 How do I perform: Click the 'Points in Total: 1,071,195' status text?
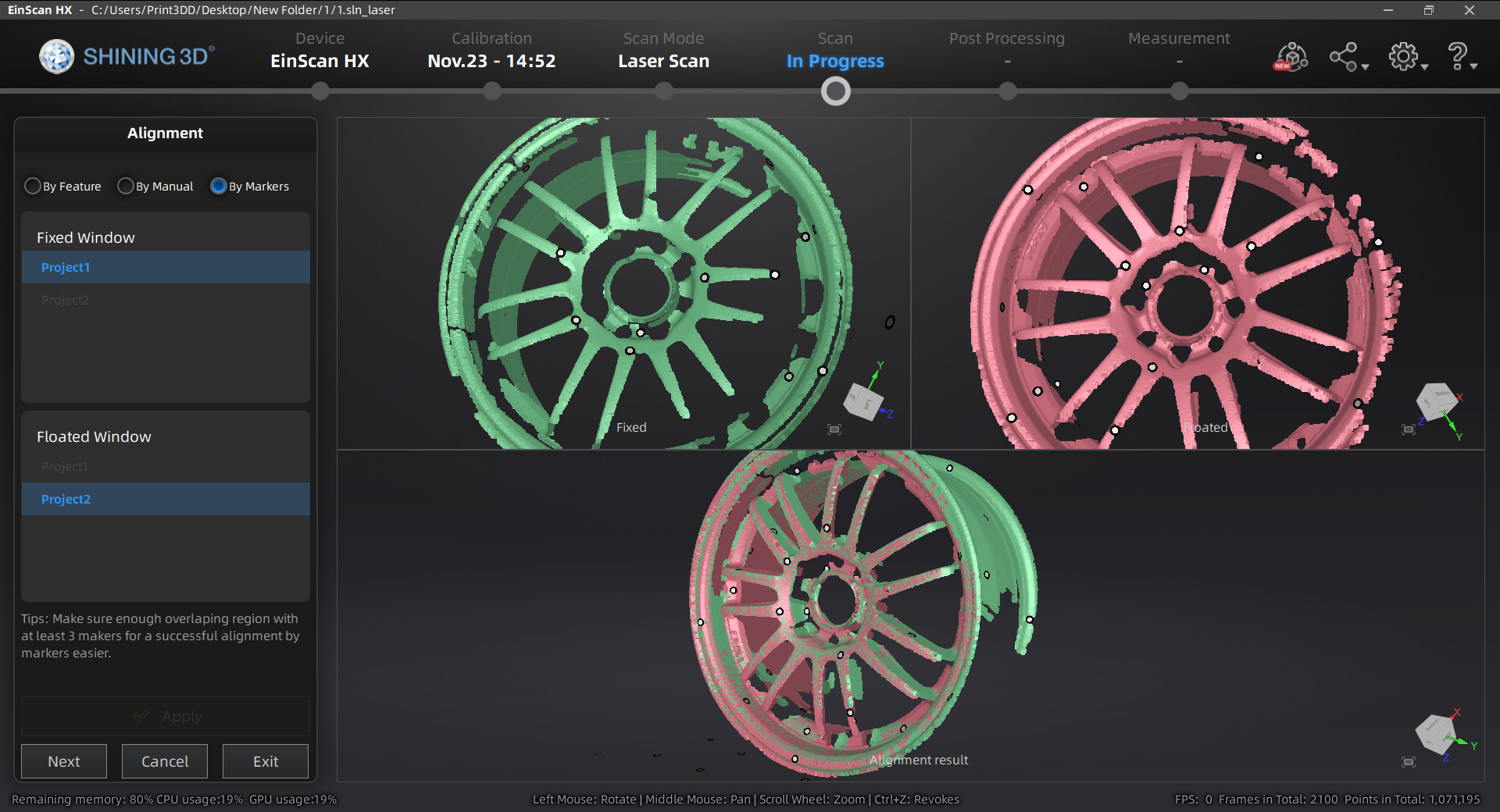[1412, 800]
